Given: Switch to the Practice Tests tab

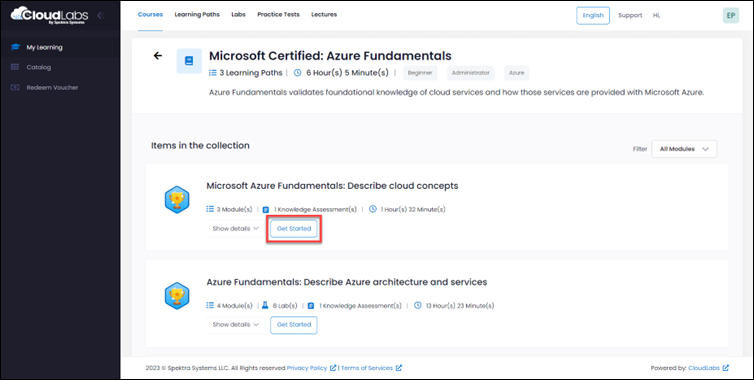Looking at the screenshot, I should pyautogui.click(x=278, y=14).
